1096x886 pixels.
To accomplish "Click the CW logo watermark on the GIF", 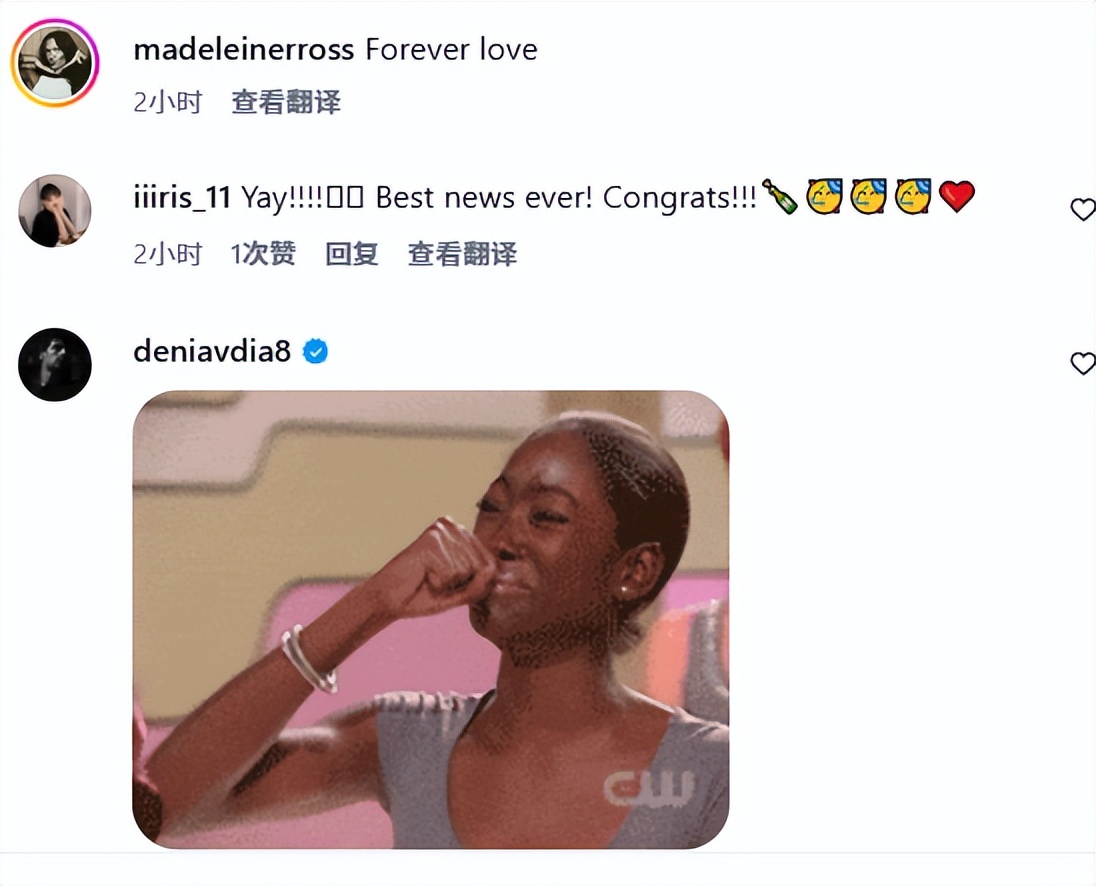I will [x=649, y=787].
